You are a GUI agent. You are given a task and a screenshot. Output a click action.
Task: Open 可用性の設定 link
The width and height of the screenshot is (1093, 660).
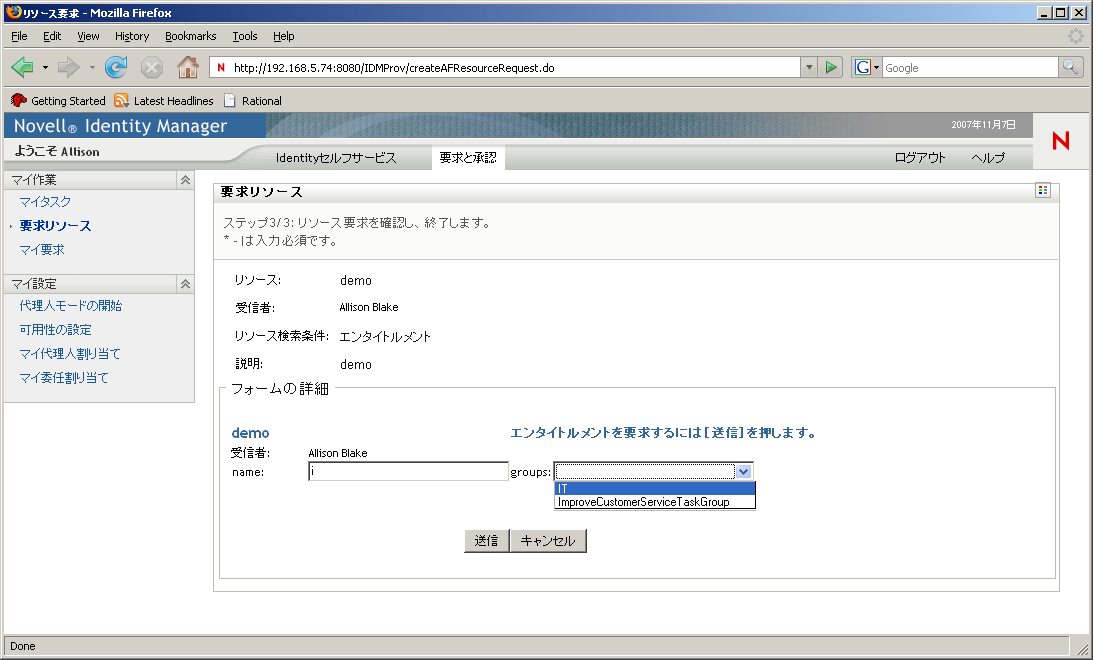[x=56, y=330]
